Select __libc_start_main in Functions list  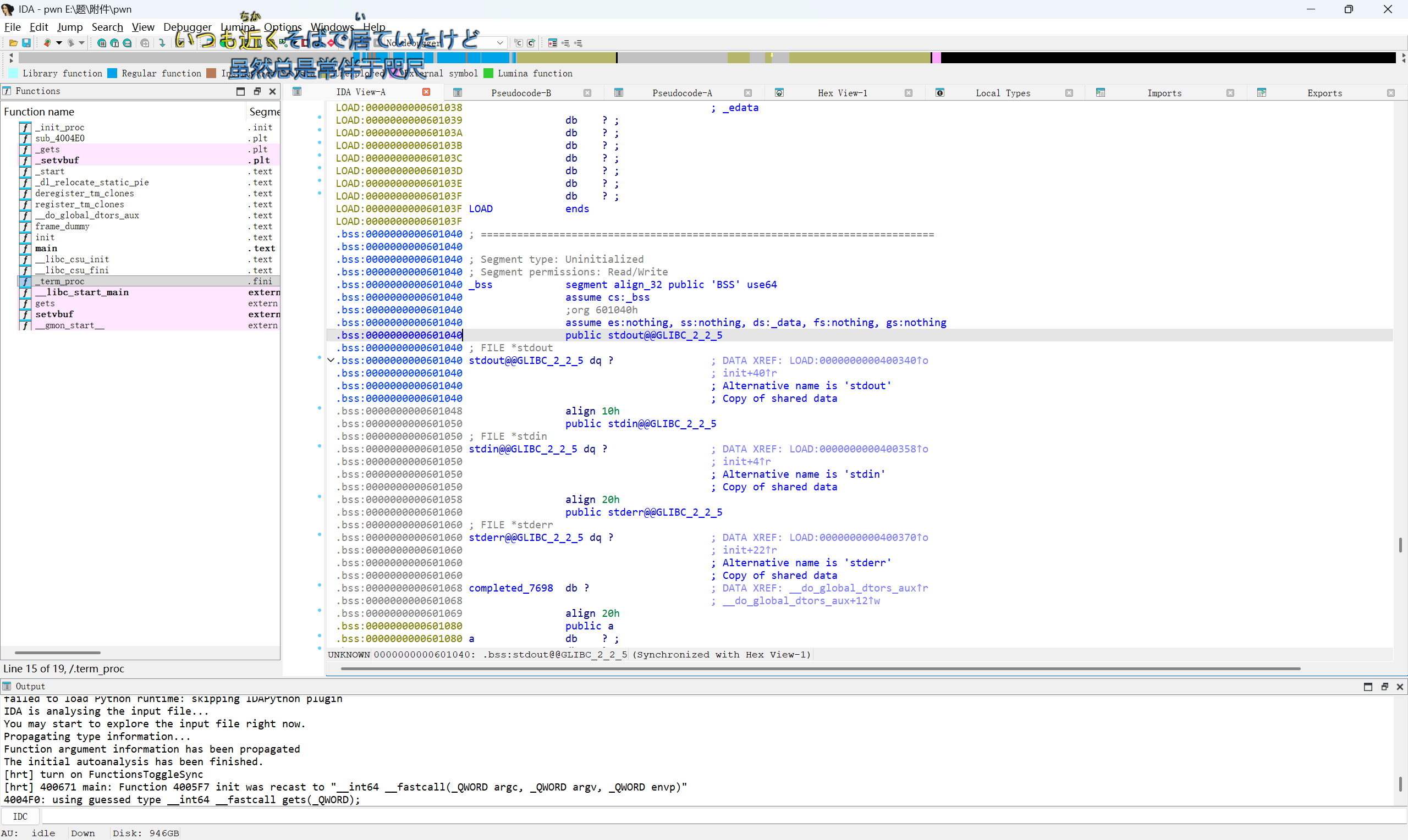coord(82,292)
